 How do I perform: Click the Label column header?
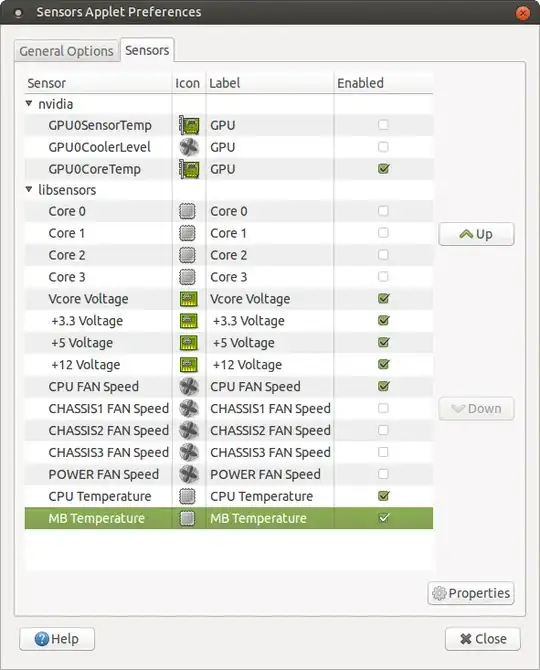(x=270, y=83)
